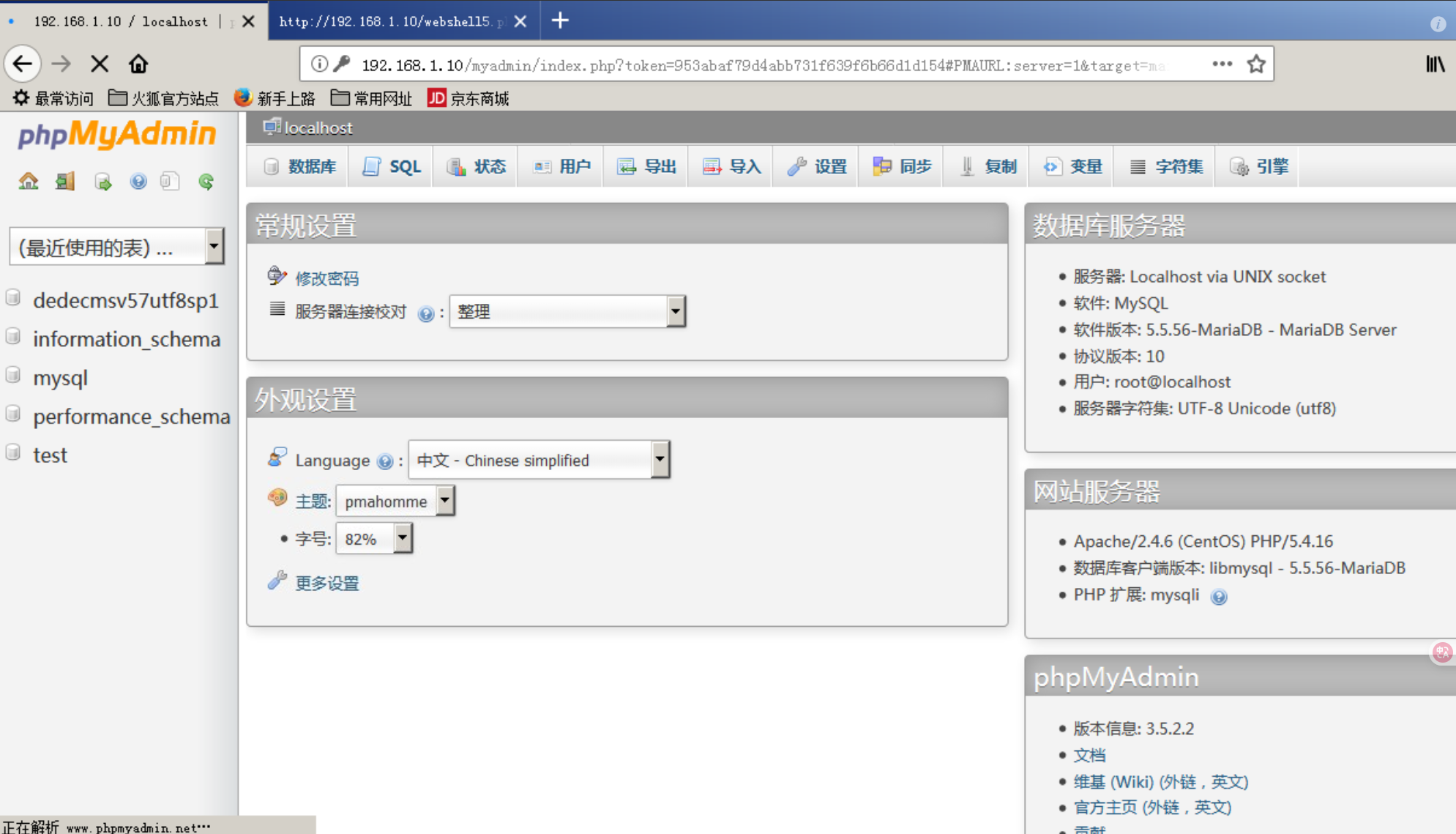The image size is (1456, 834).
Task: Open the 字号 font size dropdown 82%
Action: (374, 539)
